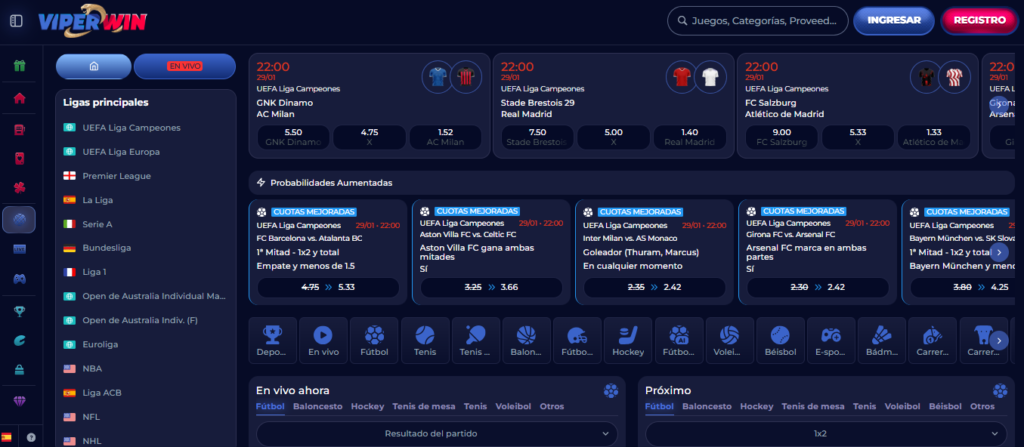
Task: Open the trophy icon in left sidebar
Action: pyautogui.click(x=19, y=310)
